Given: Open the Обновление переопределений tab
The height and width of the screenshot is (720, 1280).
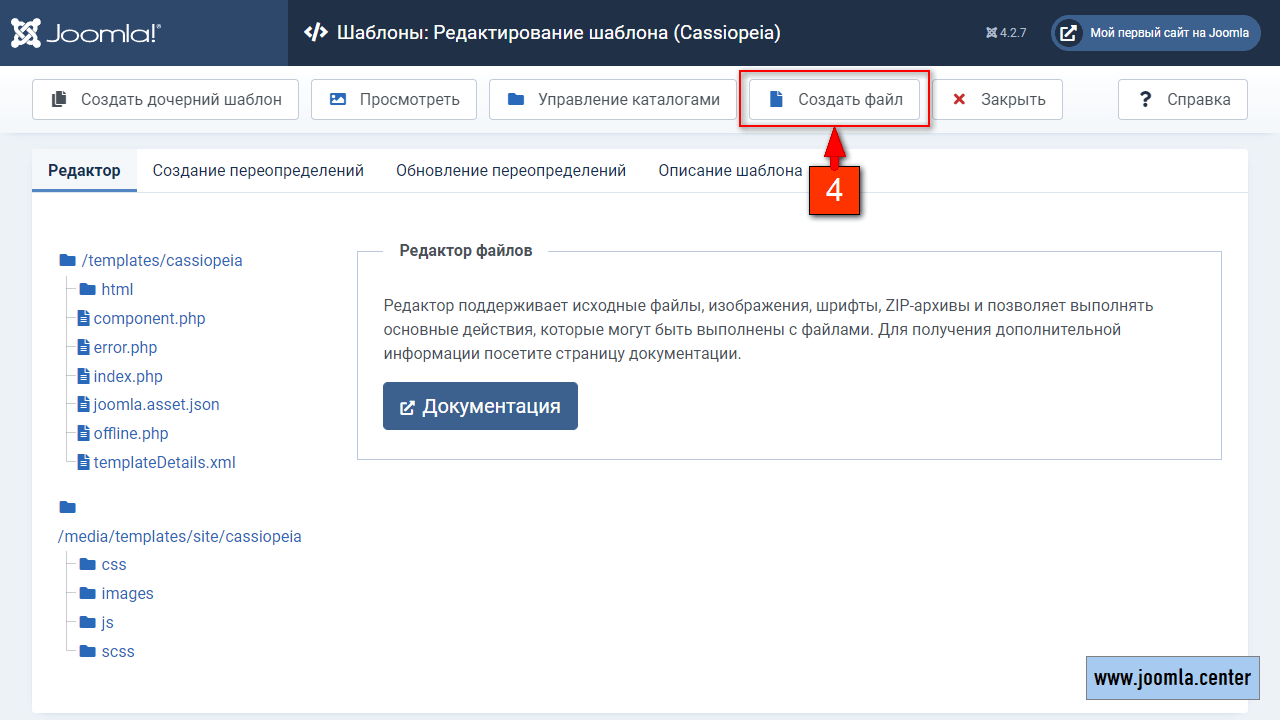Looking at the screenshot, I should tap(511, 170).
